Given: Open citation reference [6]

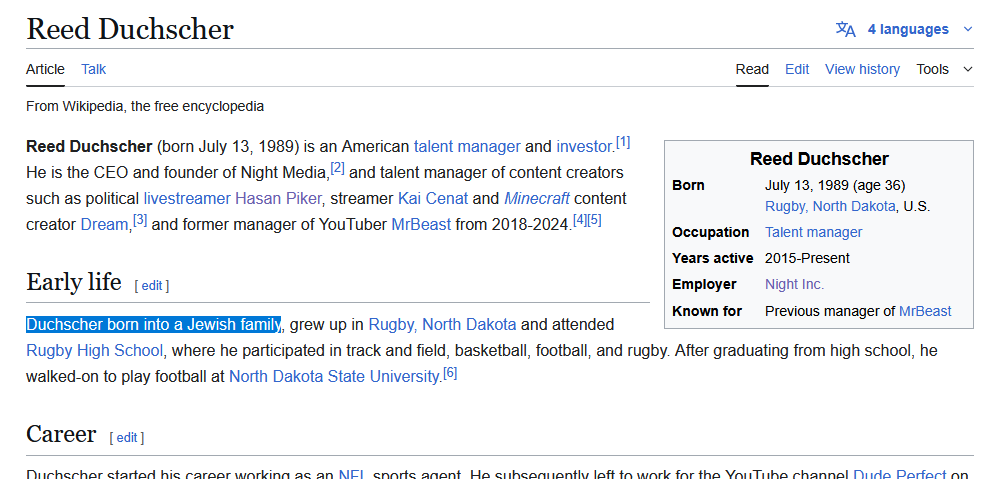Looking at the screenshot, I should [x=450, y=373].
